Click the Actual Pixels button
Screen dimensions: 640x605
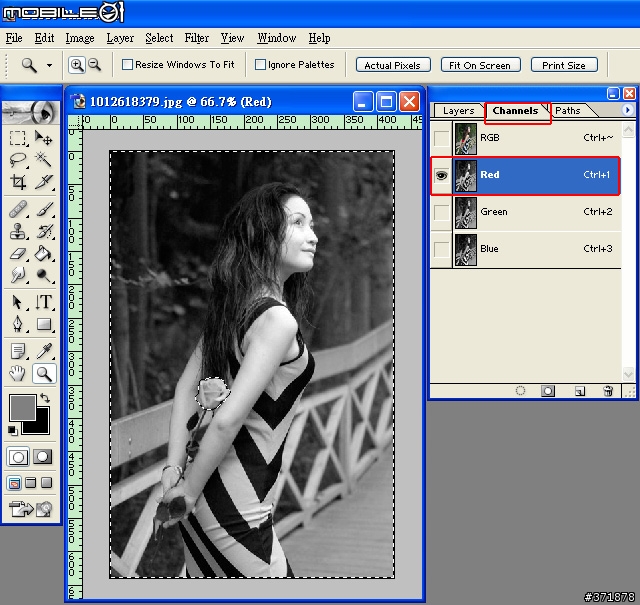(x=393, y=65)
